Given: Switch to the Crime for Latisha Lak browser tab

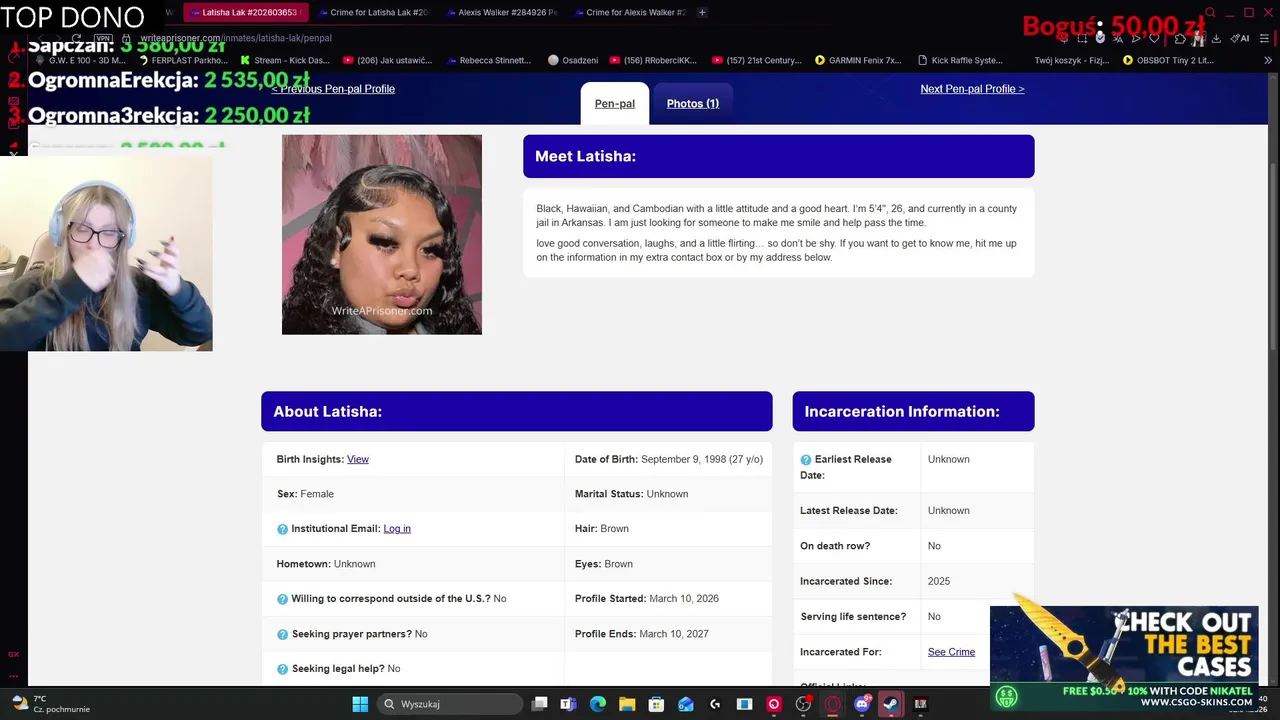Looking at the screenshot, I should pyautogui.click(x=373, y=13).
